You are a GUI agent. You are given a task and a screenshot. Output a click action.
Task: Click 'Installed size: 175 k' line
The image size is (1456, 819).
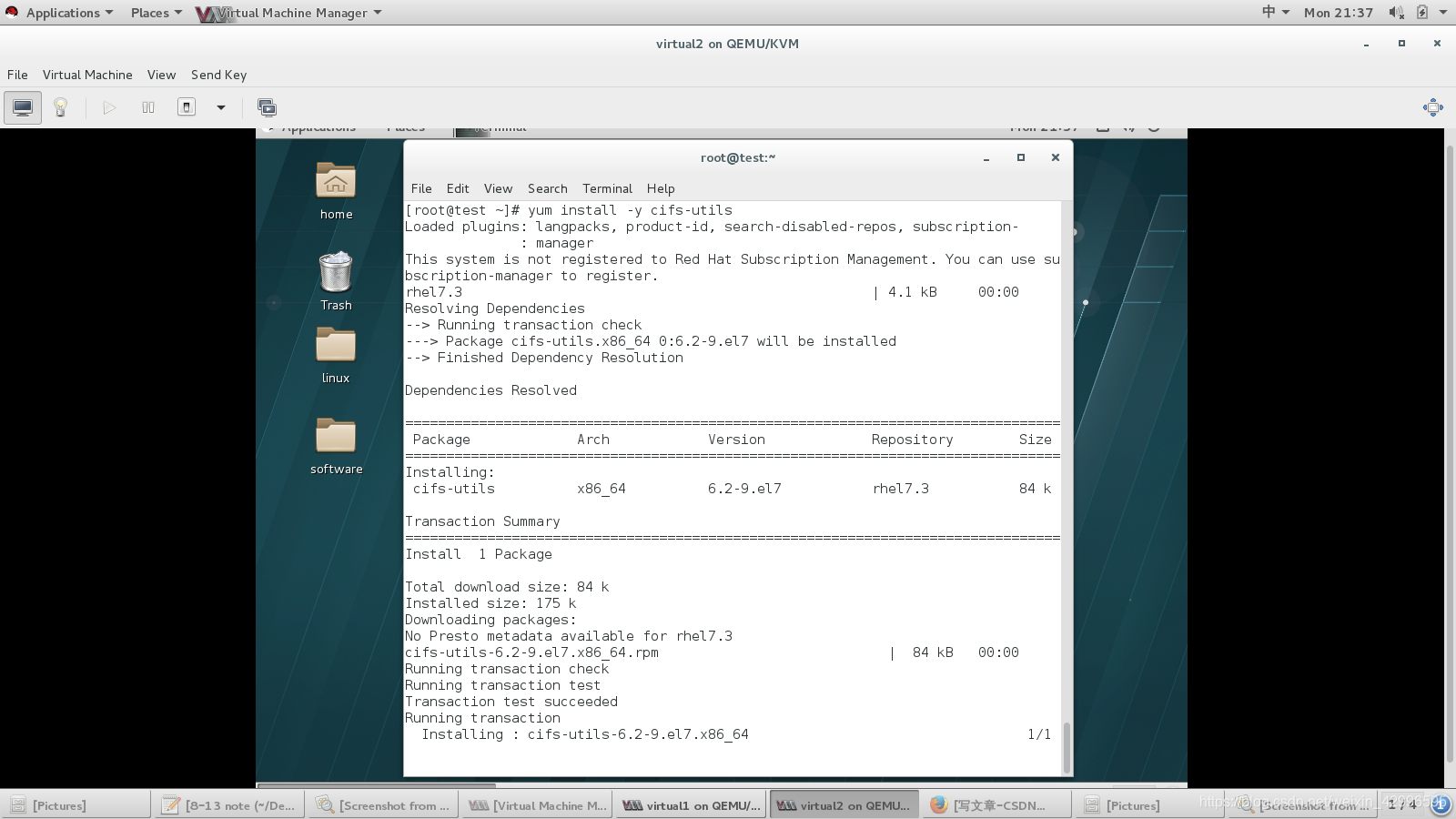[x=490, y=603]
